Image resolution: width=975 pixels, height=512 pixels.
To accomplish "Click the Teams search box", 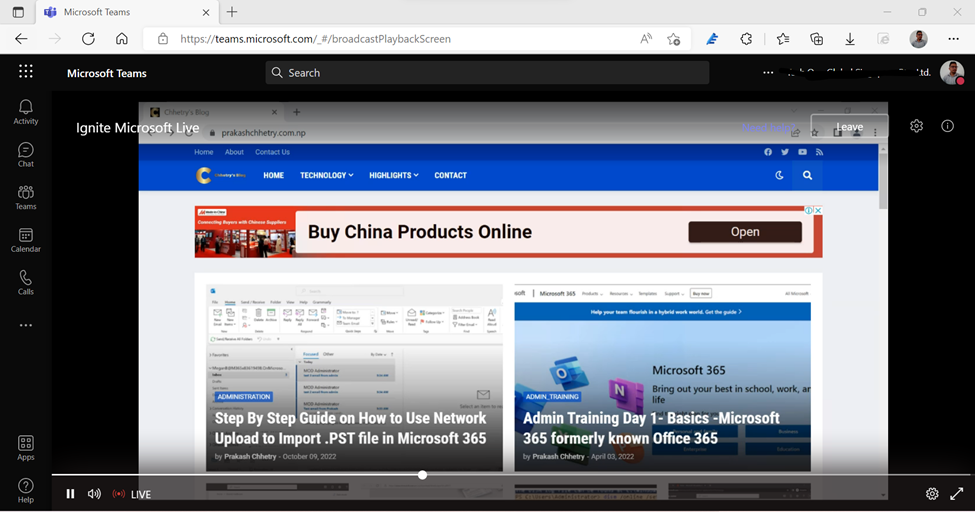I will [x=487, y=73].
